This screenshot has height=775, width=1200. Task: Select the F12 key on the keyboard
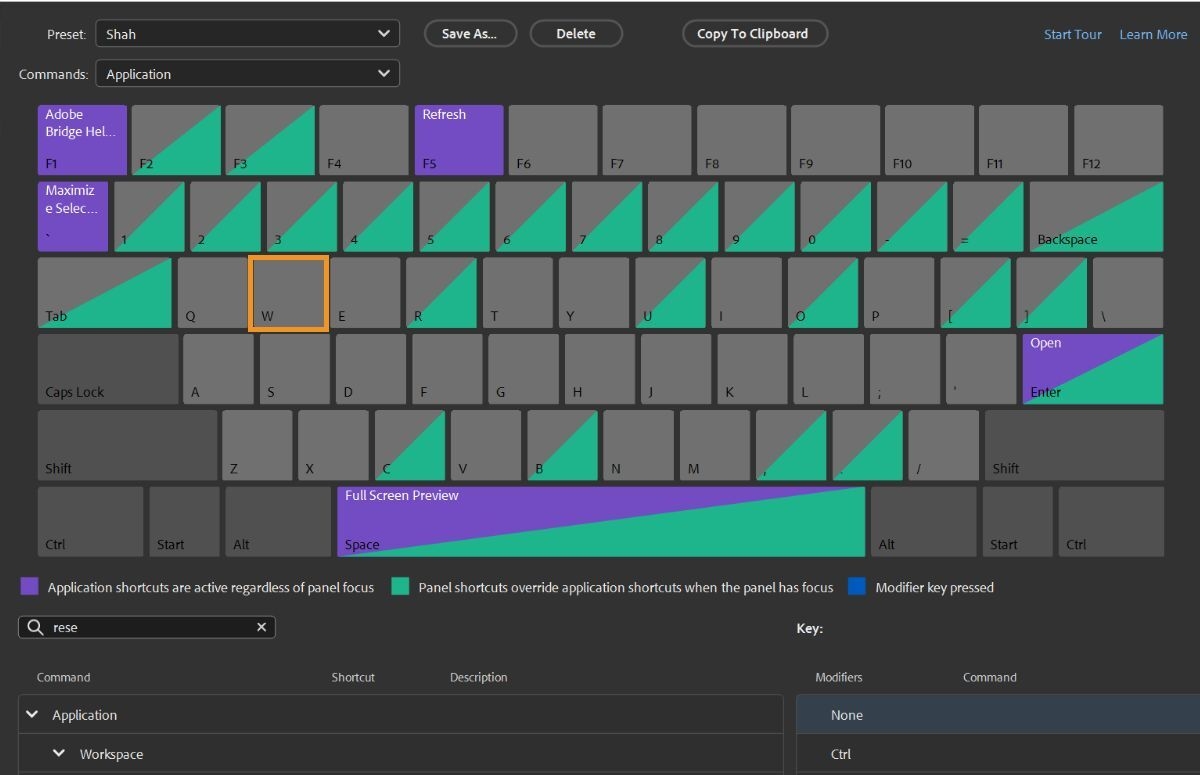(1118, 139)
